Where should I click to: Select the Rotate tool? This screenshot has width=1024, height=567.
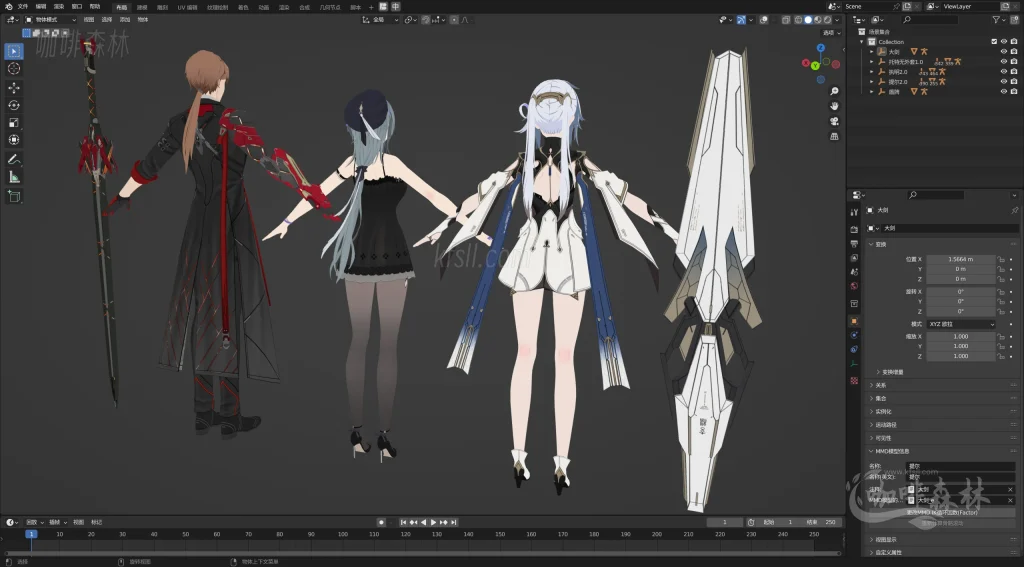14,105
